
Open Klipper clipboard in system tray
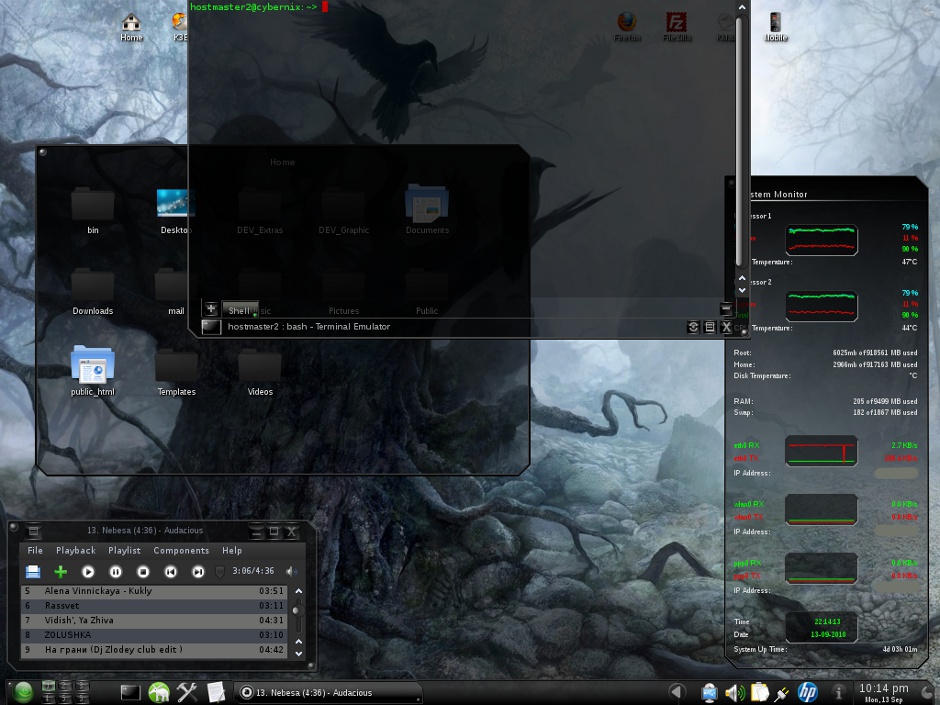[x=759, y=692]
